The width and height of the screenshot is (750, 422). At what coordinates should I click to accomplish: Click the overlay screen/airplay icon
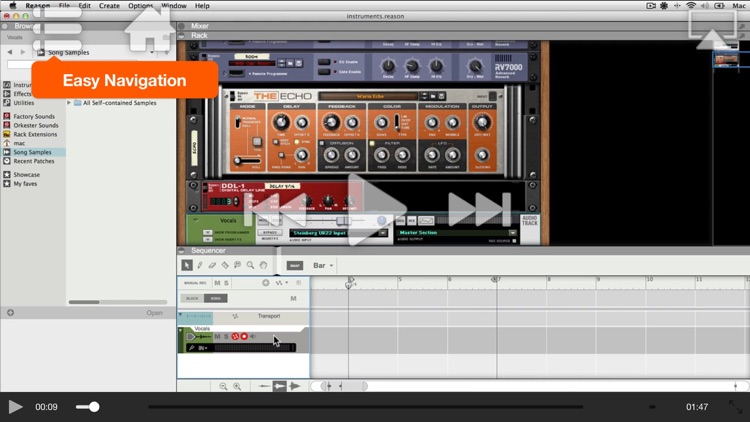(712, 30)
